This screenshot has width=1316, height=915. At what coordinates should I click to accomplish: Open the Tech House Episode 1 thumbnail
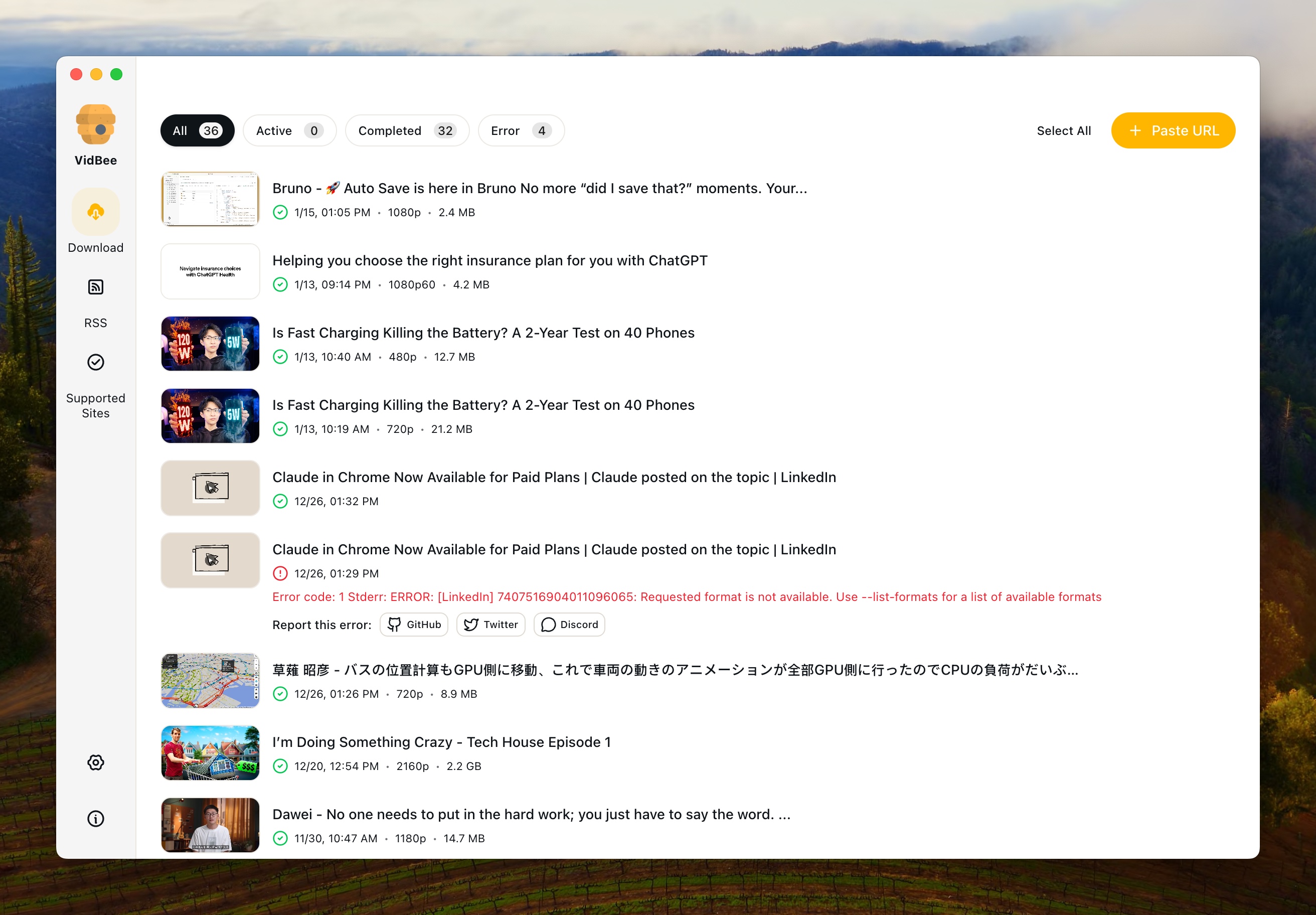coord(210,753)
